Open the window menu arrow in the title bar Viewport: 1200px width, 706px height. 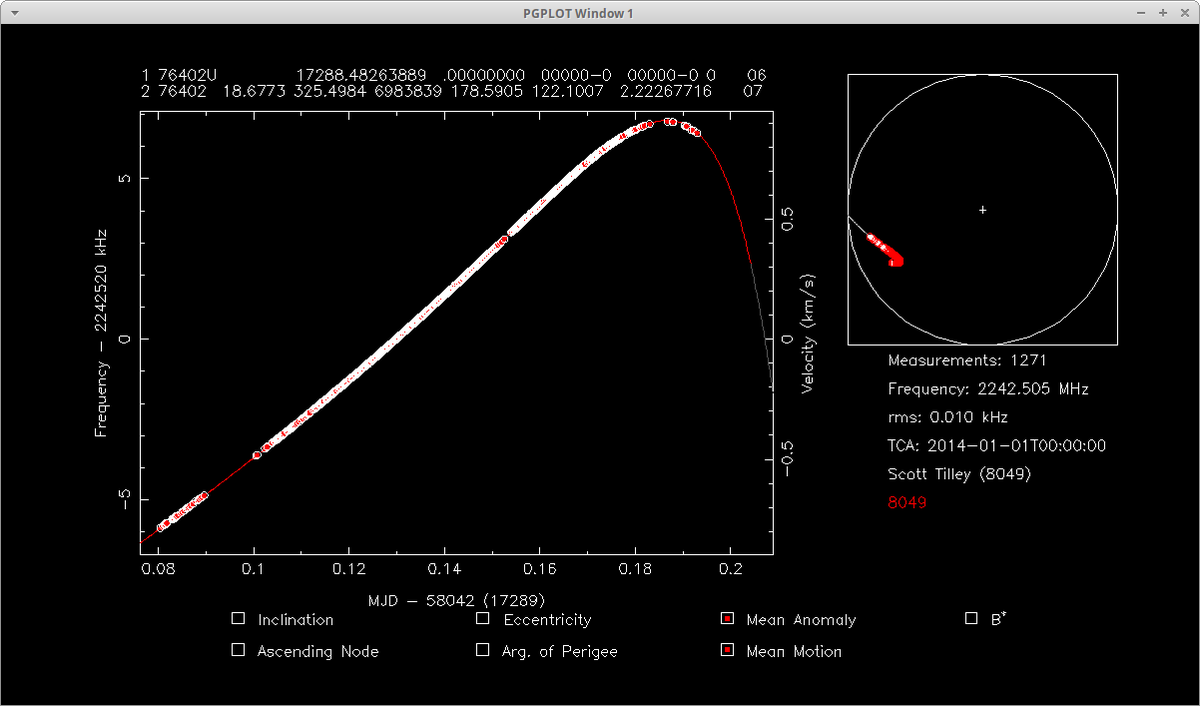(13, 13)
